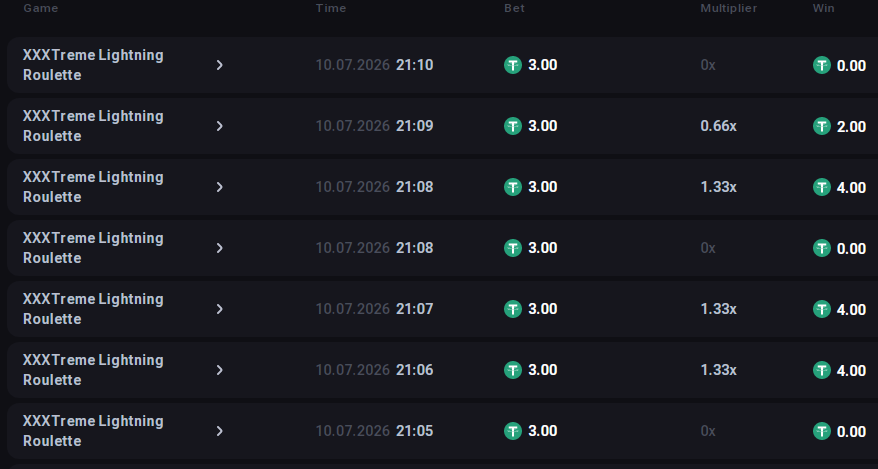This screenshot has height=469, width=878.
Task: Open XXXTreme Lightning Roulette game from 21:06 row
Action: 93,370
